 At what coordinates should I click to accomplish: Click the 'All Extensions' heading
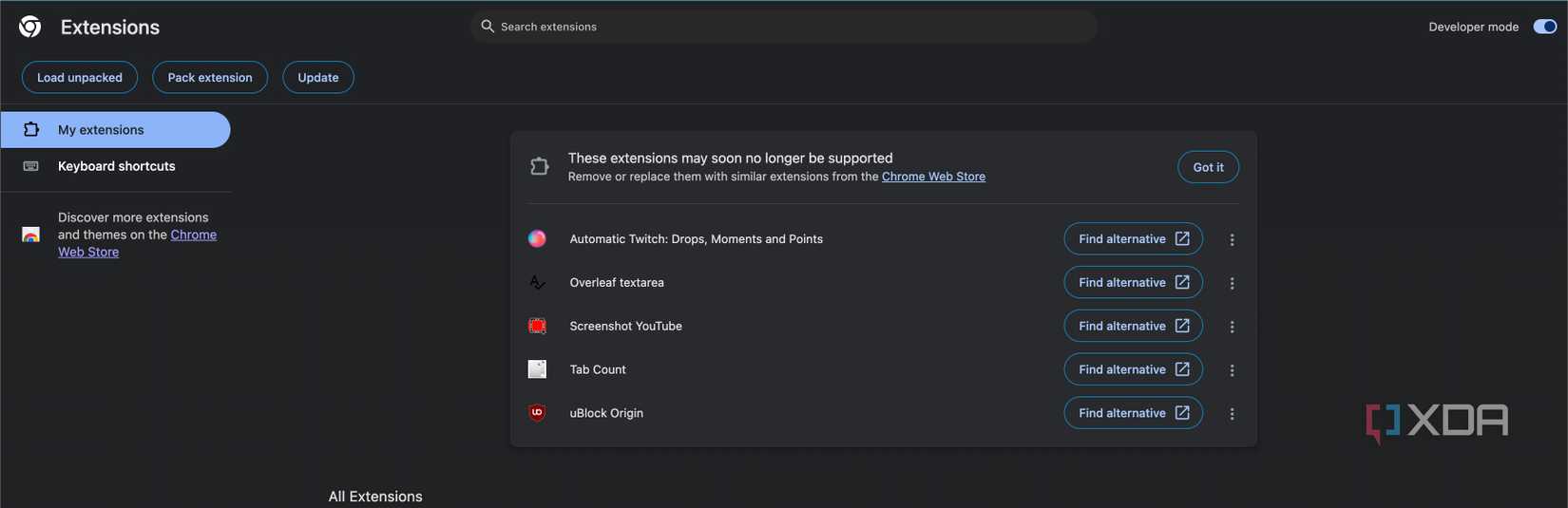point(375,497)
